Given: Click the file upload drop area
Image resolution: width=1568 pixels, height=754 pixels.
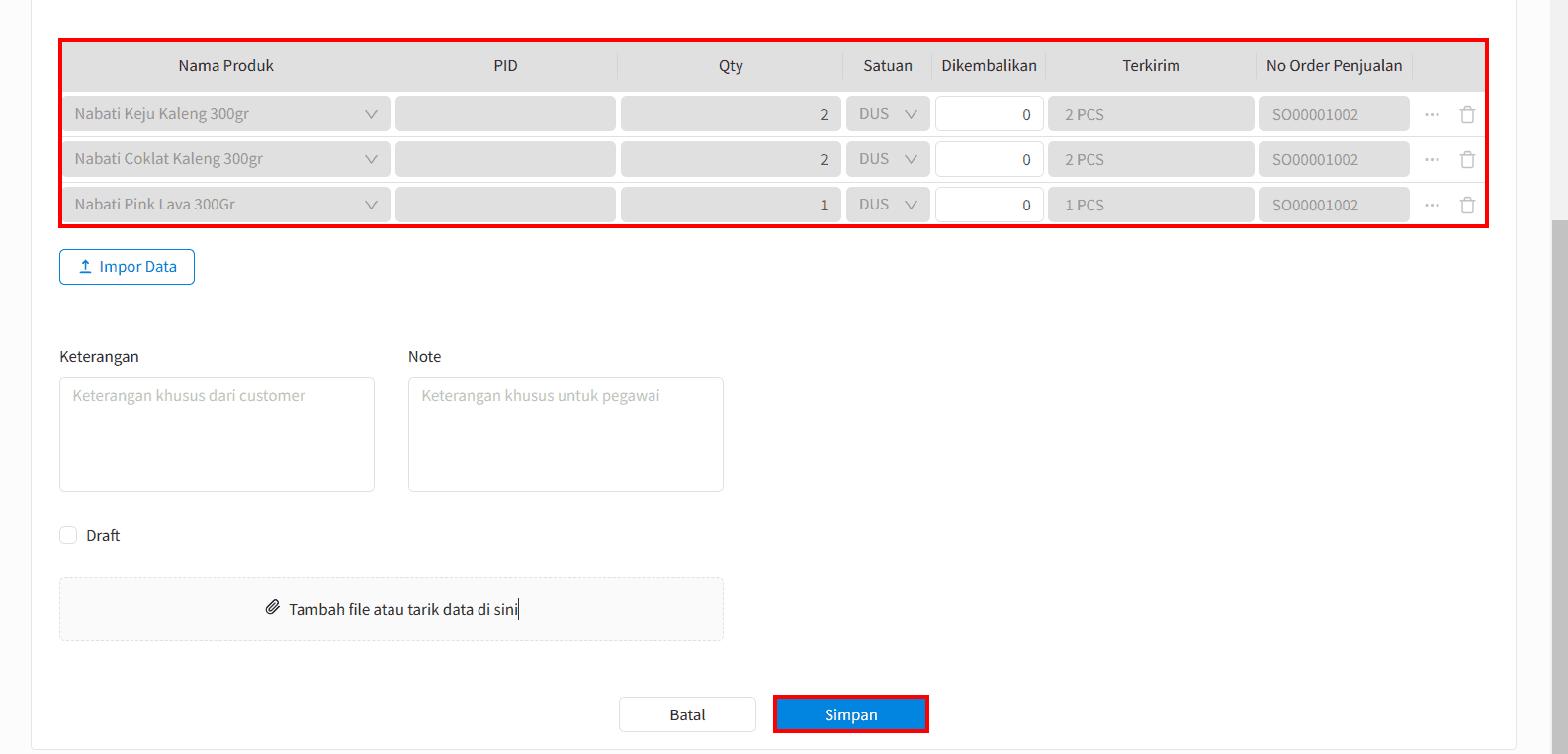Looking at the screenshot, I should (x=392, y=609).
